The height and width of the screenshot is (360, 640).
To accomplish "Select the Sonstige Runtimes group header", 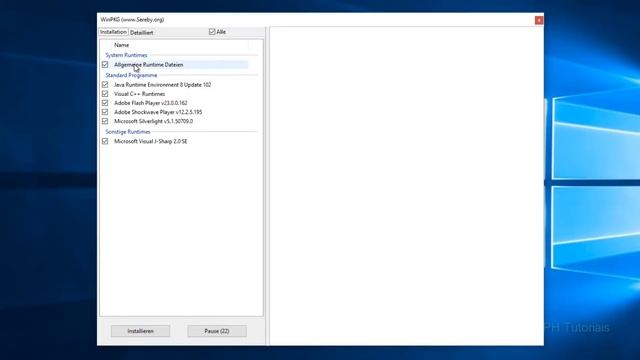I will tap(128, 132).
